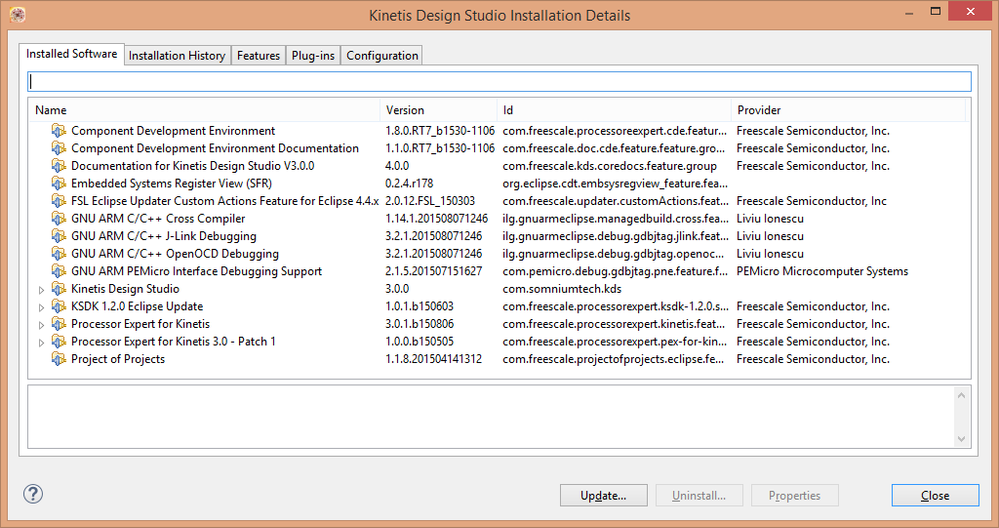Click the description pane scroll down arrow
This screenshot has width=999, height=528.
pyautogui.click(x=961, y=438)
